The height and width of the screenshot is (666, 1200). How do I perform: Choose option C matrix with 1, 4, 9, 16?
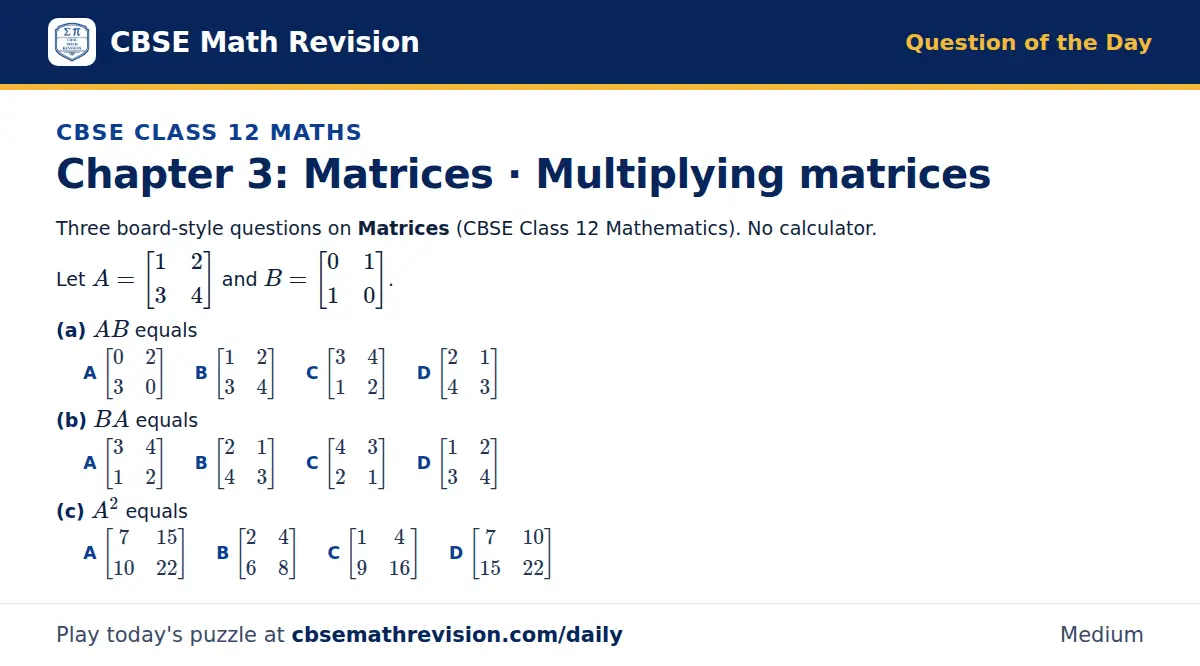pos(373,553)
